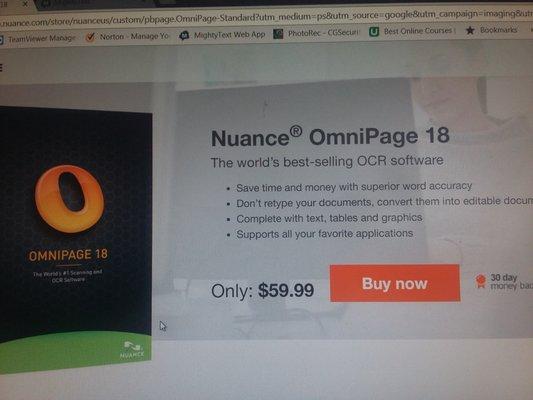
Task: Open the PhotoRec CGSecurity bookmark icon
Action: [x=278, y=33]
